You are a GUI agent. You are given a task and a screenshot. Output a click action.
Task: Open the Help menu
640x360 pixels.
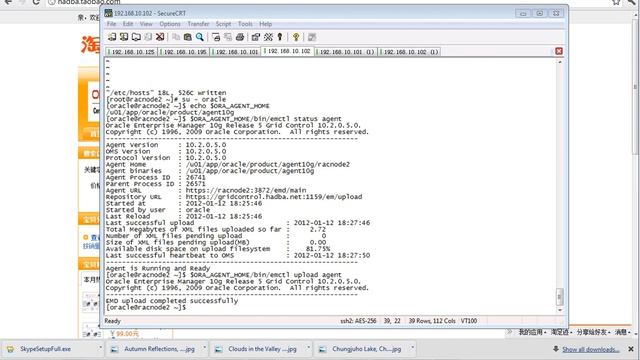(x=265, y=24)
